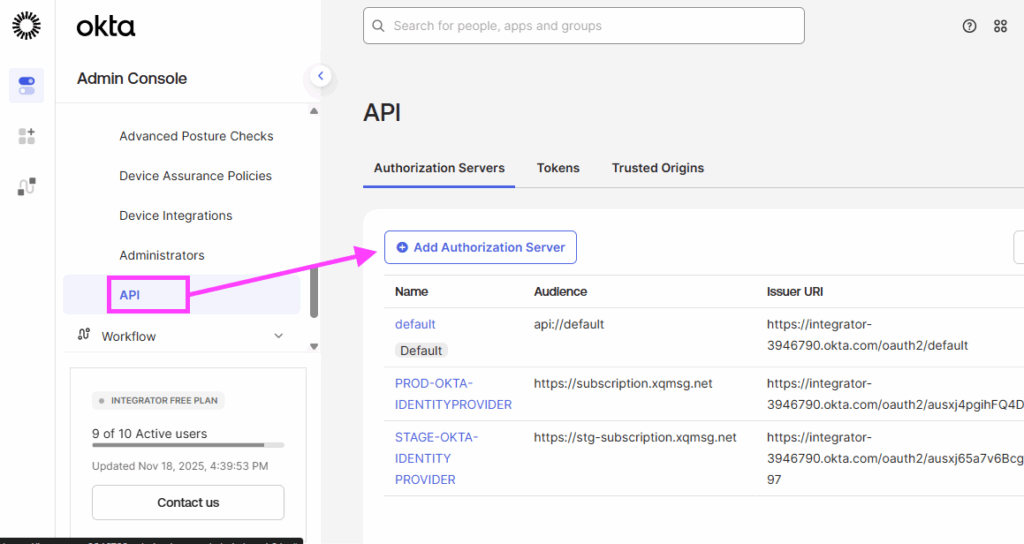The width and height of the screenshot is (1024, 544).
Task: Click the Okta sunburst logo icon
Action: (27, 27)
